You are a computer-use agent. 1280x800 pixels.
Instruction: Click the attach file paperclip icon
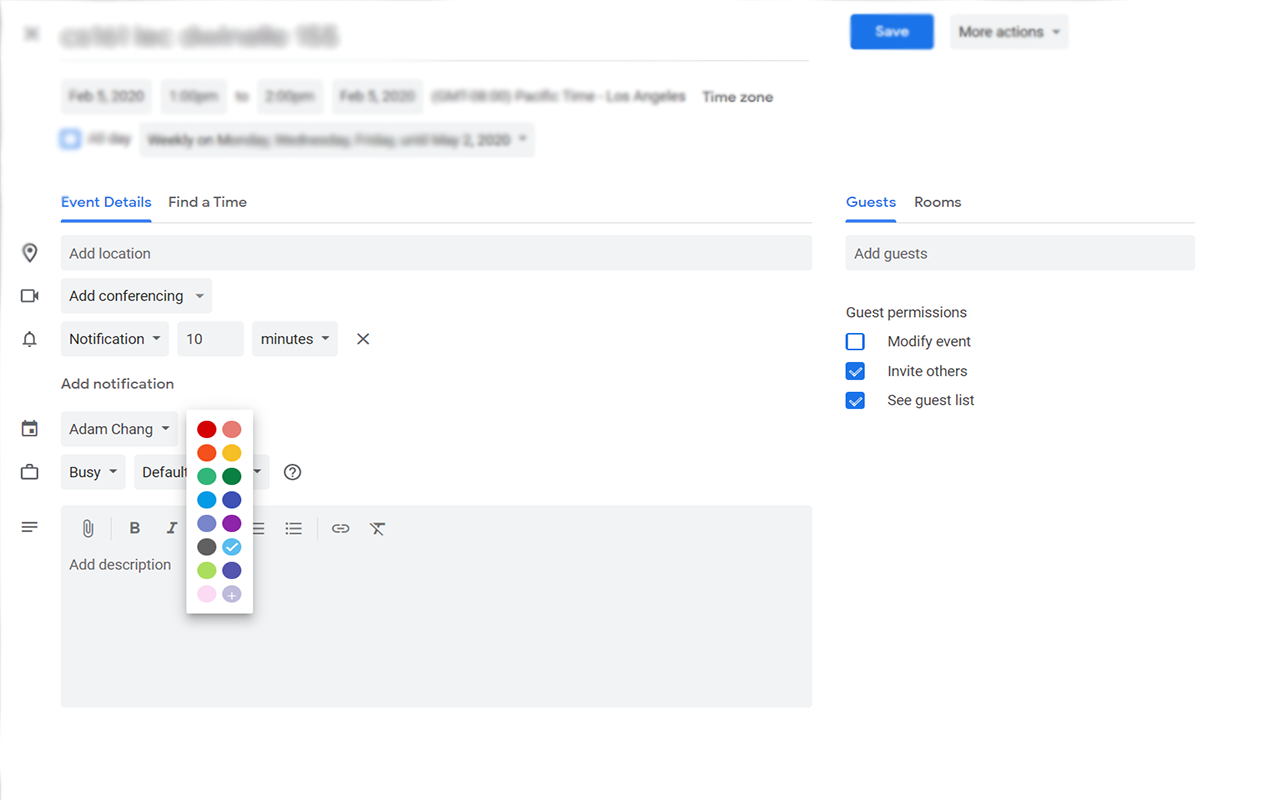coord(88,529)
